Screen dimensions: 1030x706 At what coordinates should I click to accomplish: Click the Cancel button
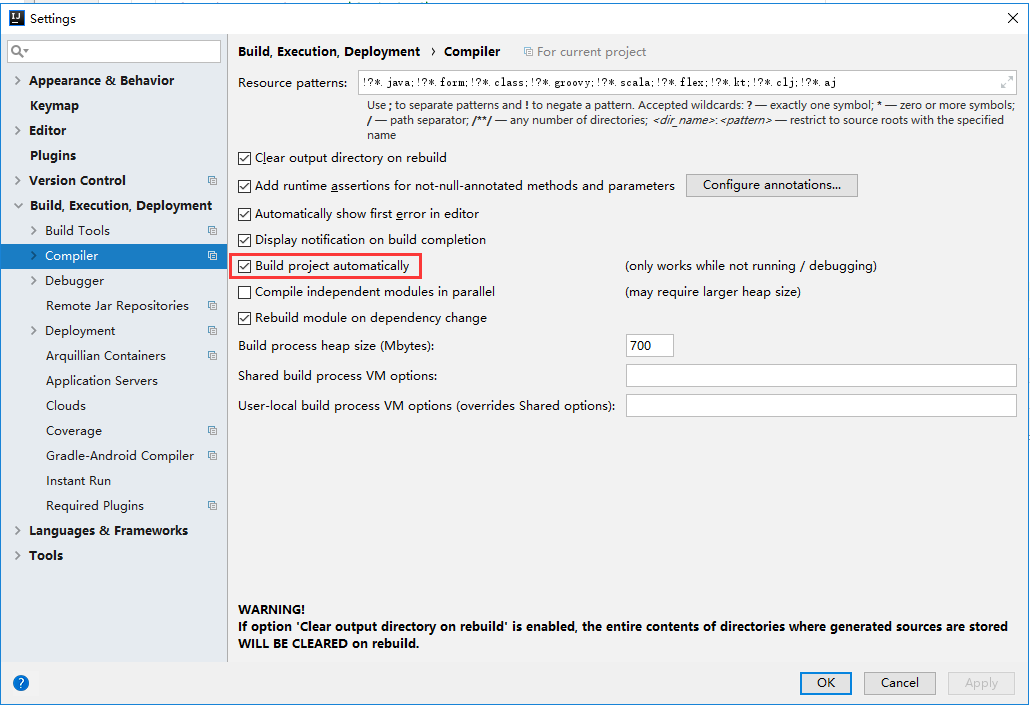click(x=899, y=683)
